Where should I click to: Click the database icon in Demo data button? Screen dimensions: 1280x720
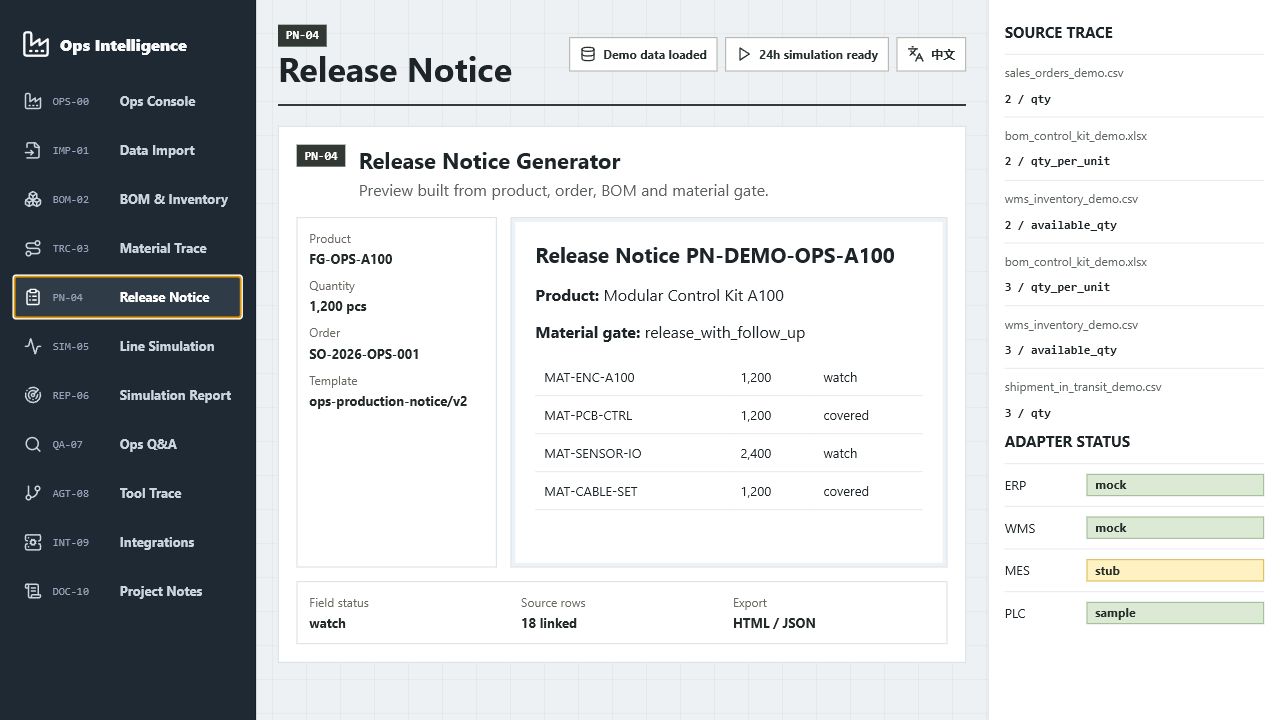point(588,55)
